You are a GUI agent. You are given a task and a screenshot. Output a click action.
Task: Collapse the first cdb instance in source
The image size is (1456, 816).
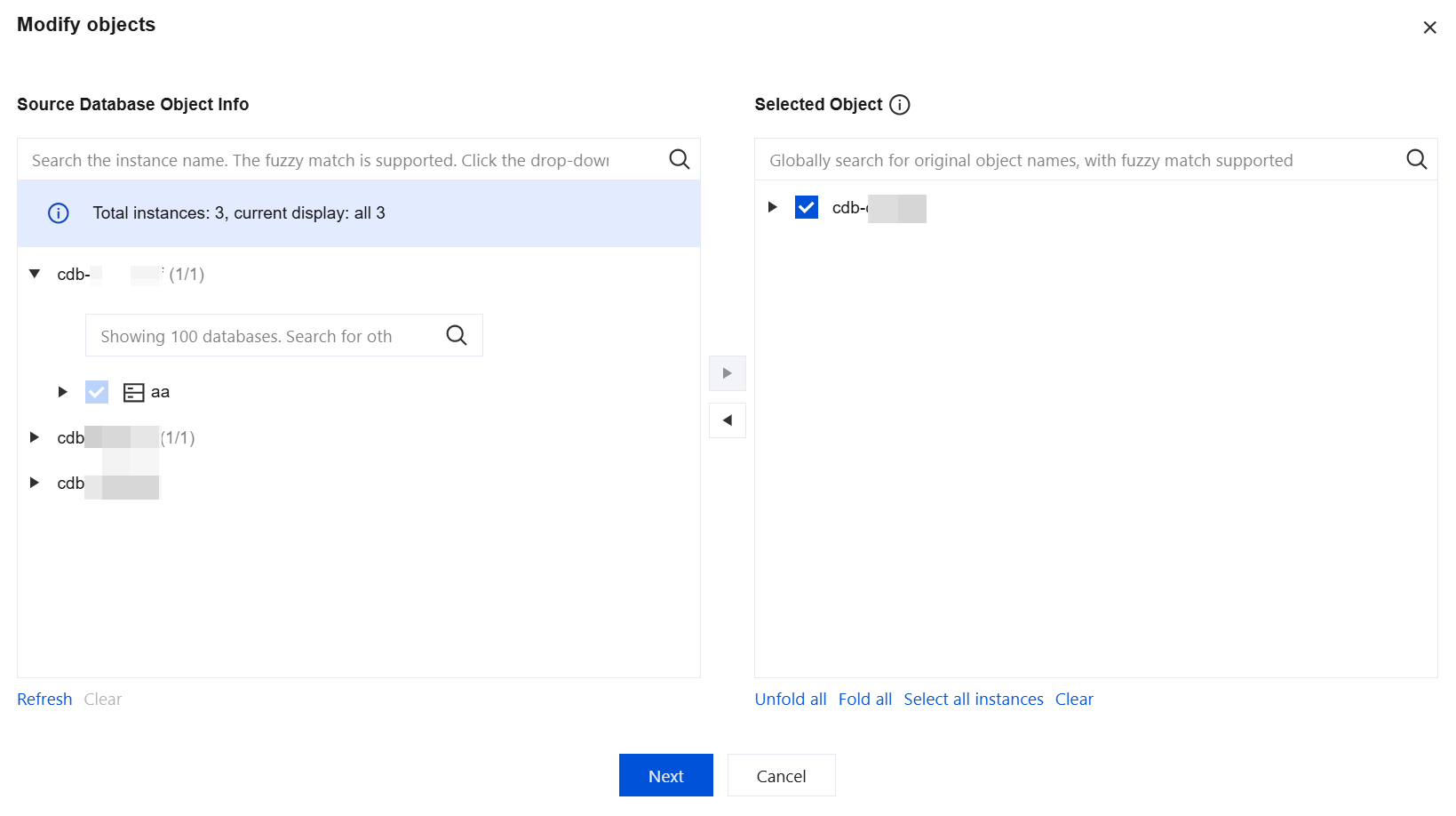pyautogui.click(x=35, y=274)
